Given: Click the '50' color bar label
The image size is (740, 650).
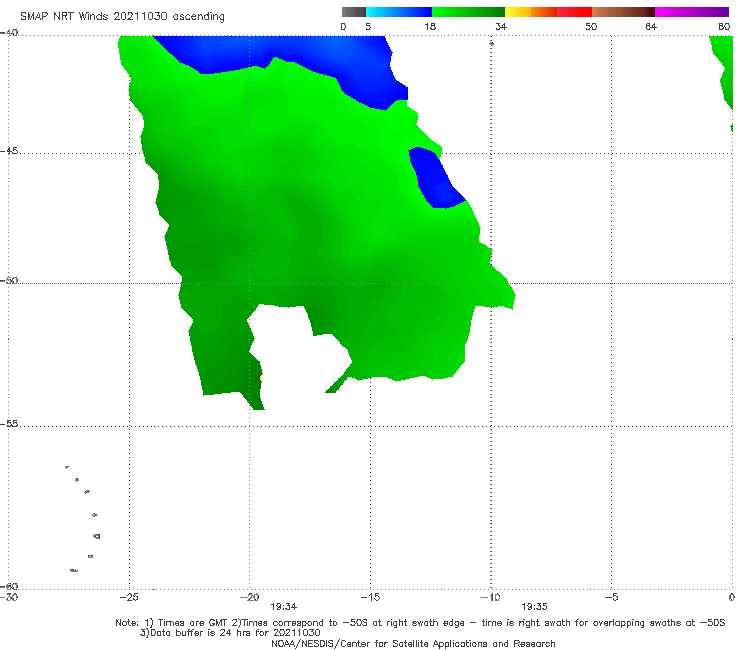Looking at the screenshot, I should (591, 27).
